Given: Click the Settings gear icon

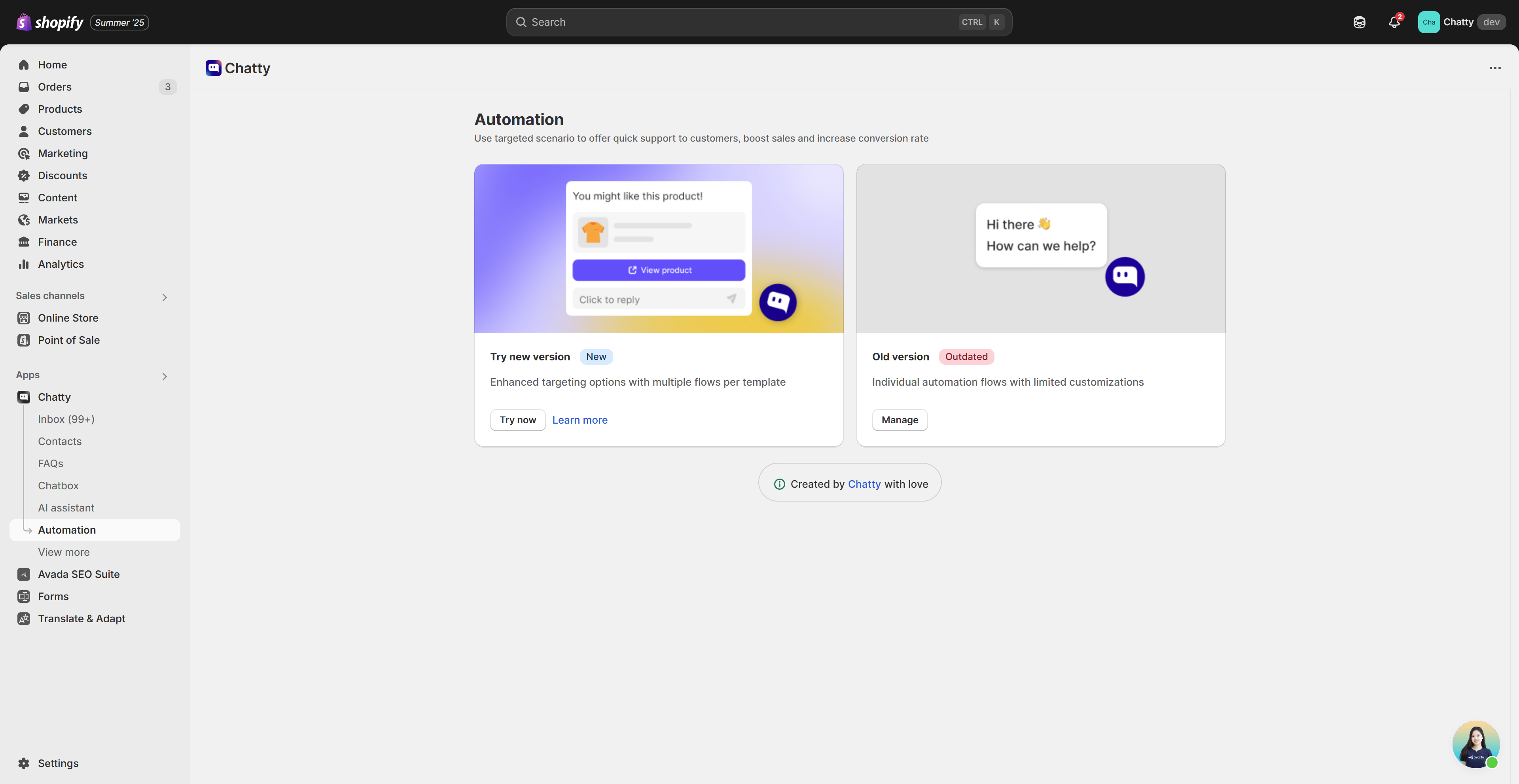Looking at the screenshot, I should coord(24,763).
